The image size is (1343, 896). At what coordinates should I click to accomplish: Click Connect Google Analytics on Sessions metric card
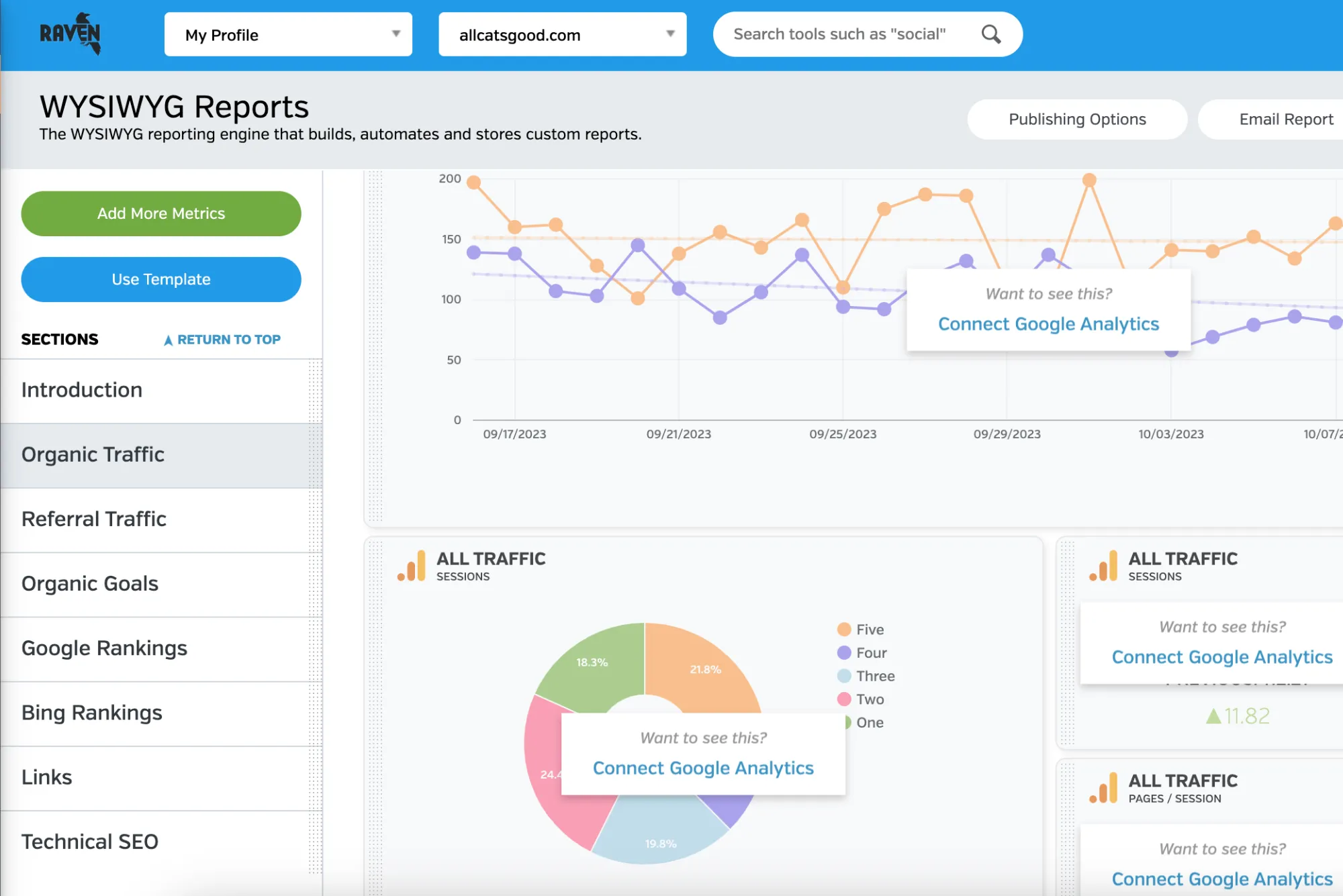pos(1222,657)
